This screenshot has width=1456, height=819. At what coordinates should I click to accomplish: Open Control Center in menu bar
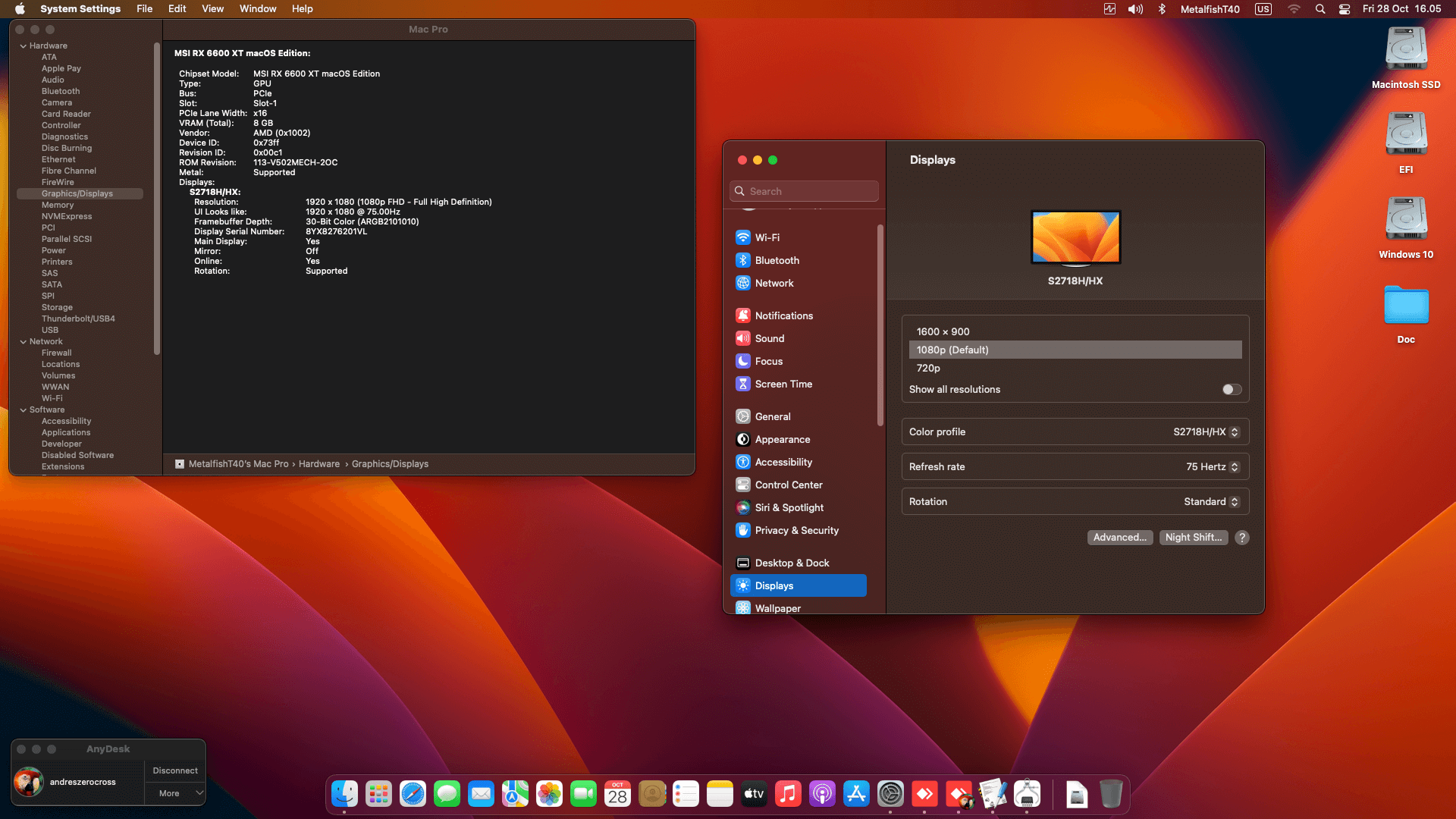click(1344, 9)
